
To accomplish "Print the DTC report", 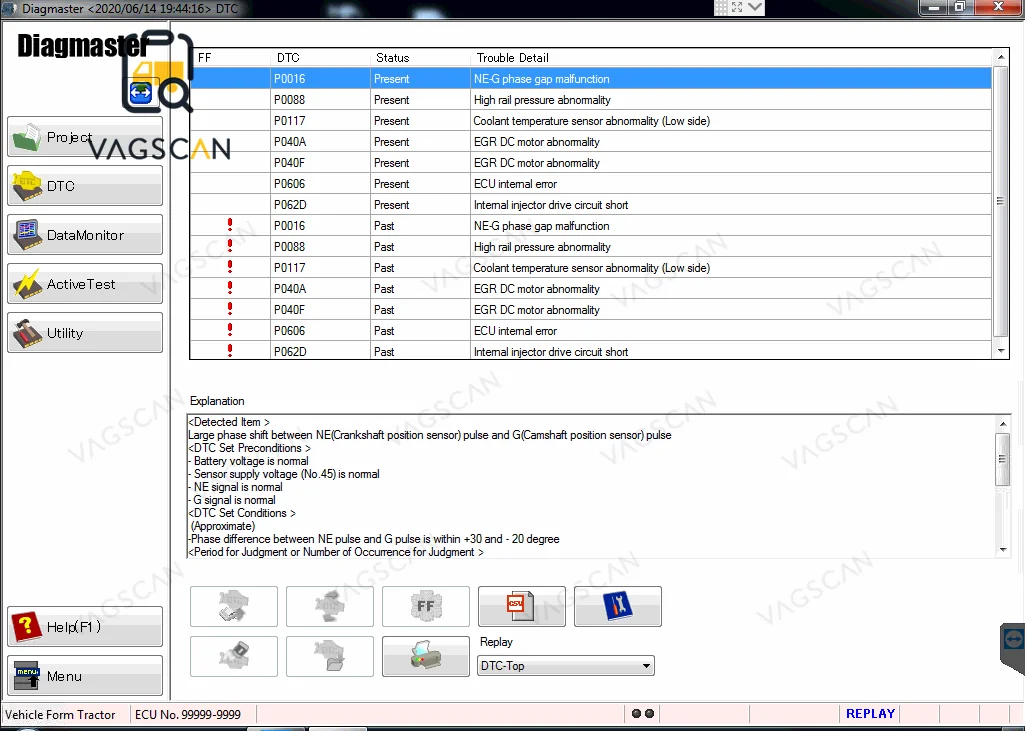I will [x=426, y=656].
